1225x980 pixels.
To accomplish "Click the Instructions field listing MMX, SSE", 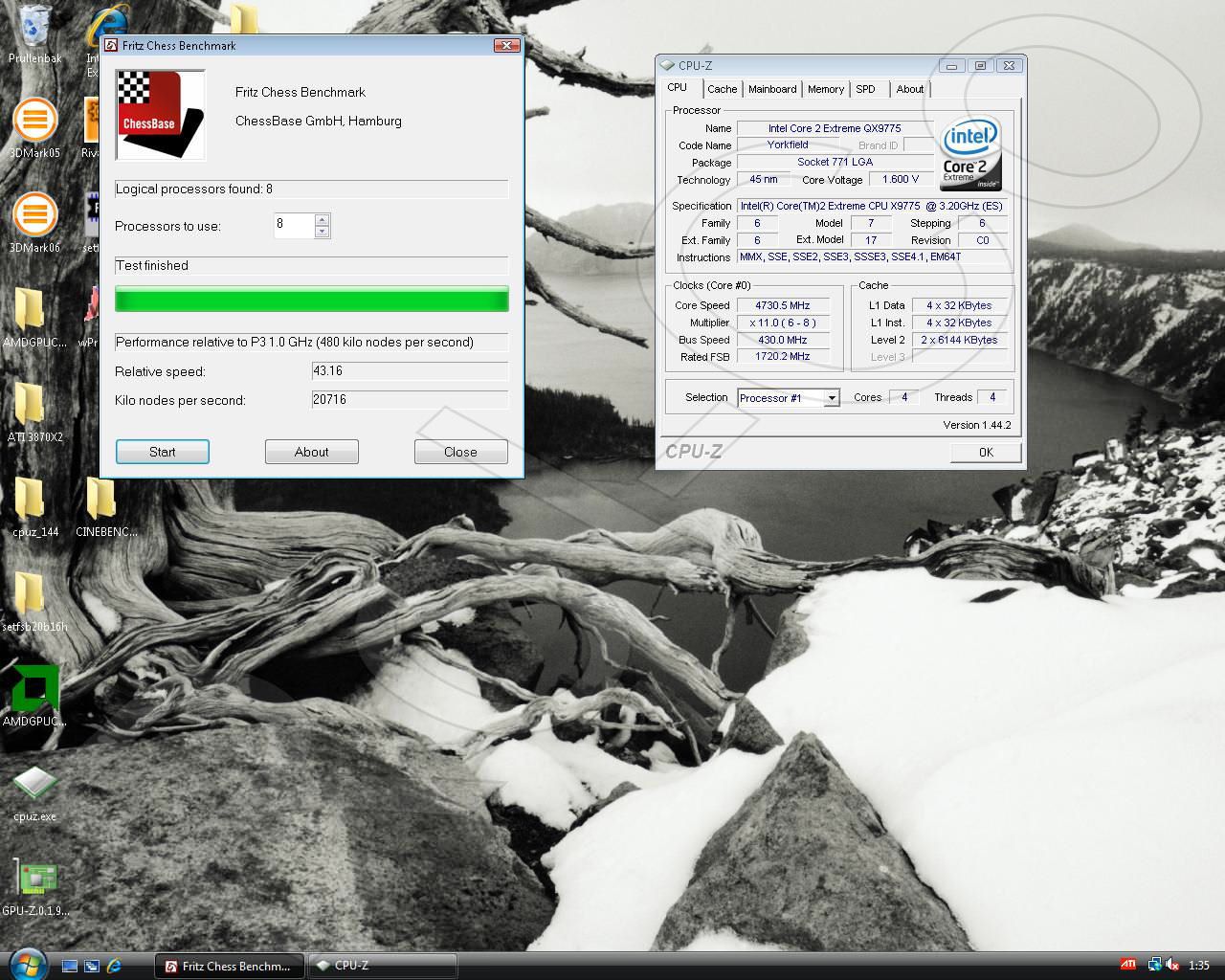I will [872, 257].
